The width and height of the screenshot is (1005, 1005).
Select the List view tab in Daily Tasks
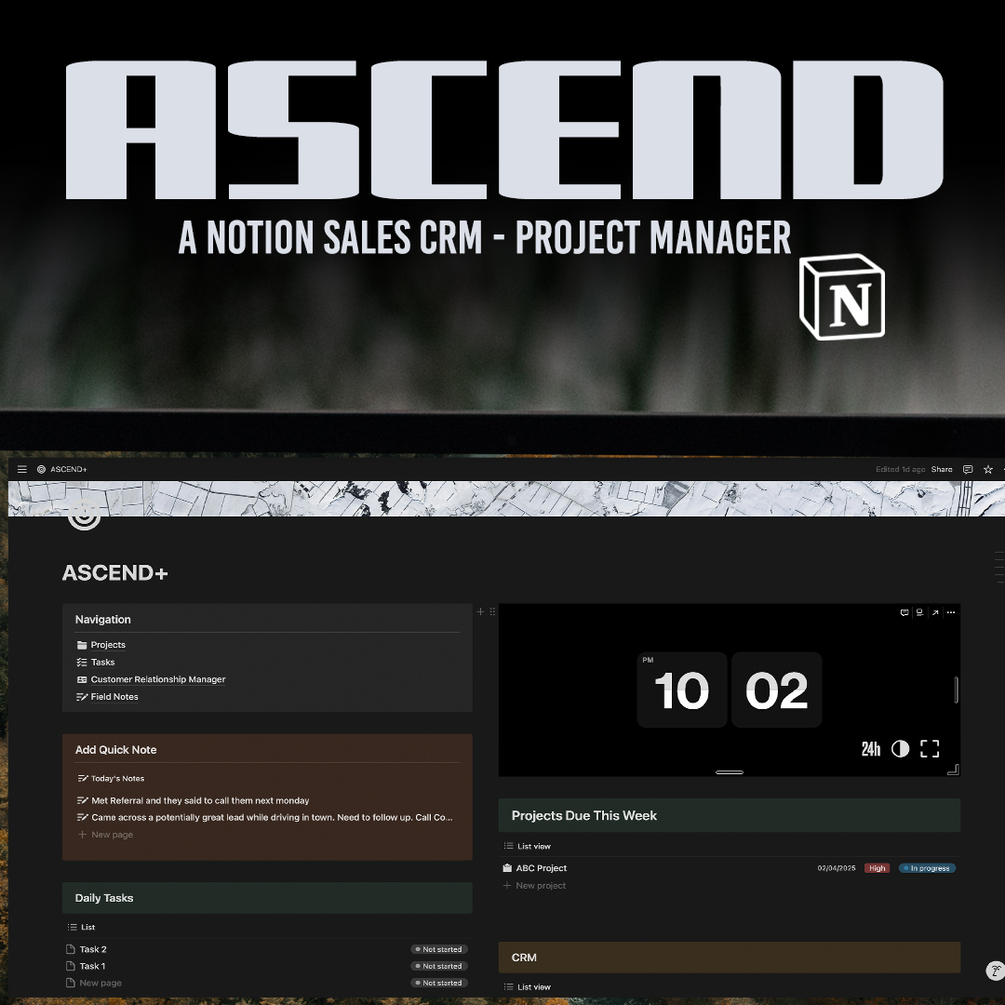81,927
